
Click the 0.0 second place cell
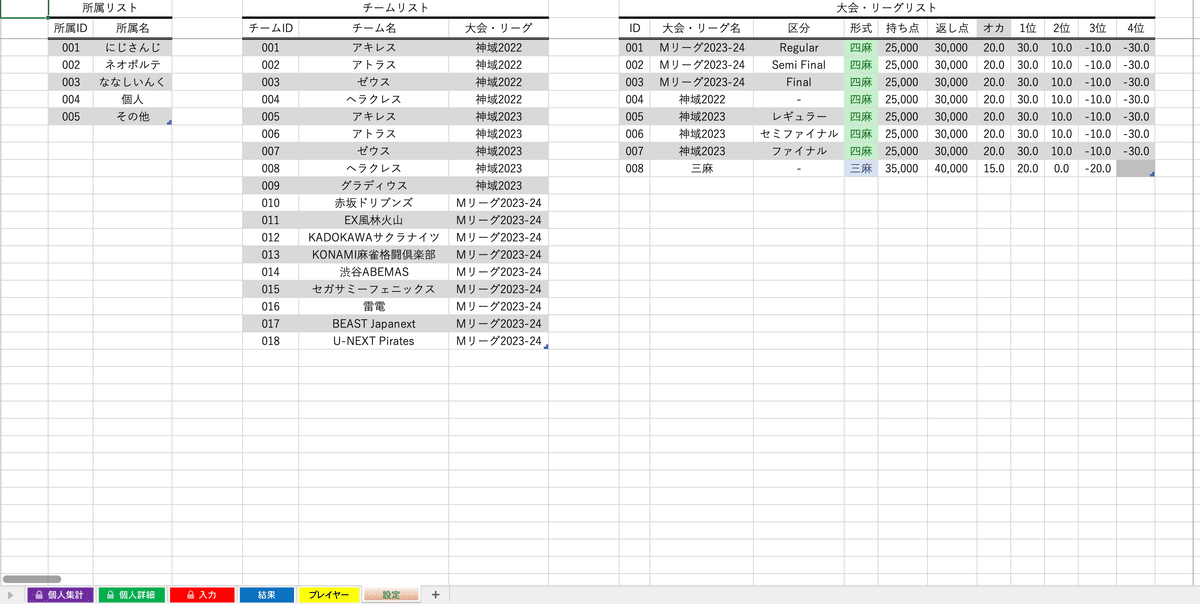click(1062, 168)
